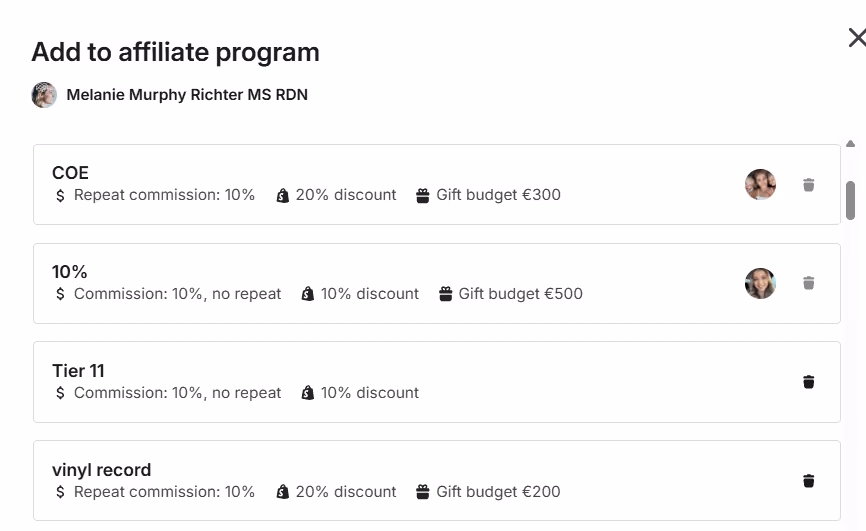
Task: Choose the 10% affiliate program
Action: coord(400,272)
